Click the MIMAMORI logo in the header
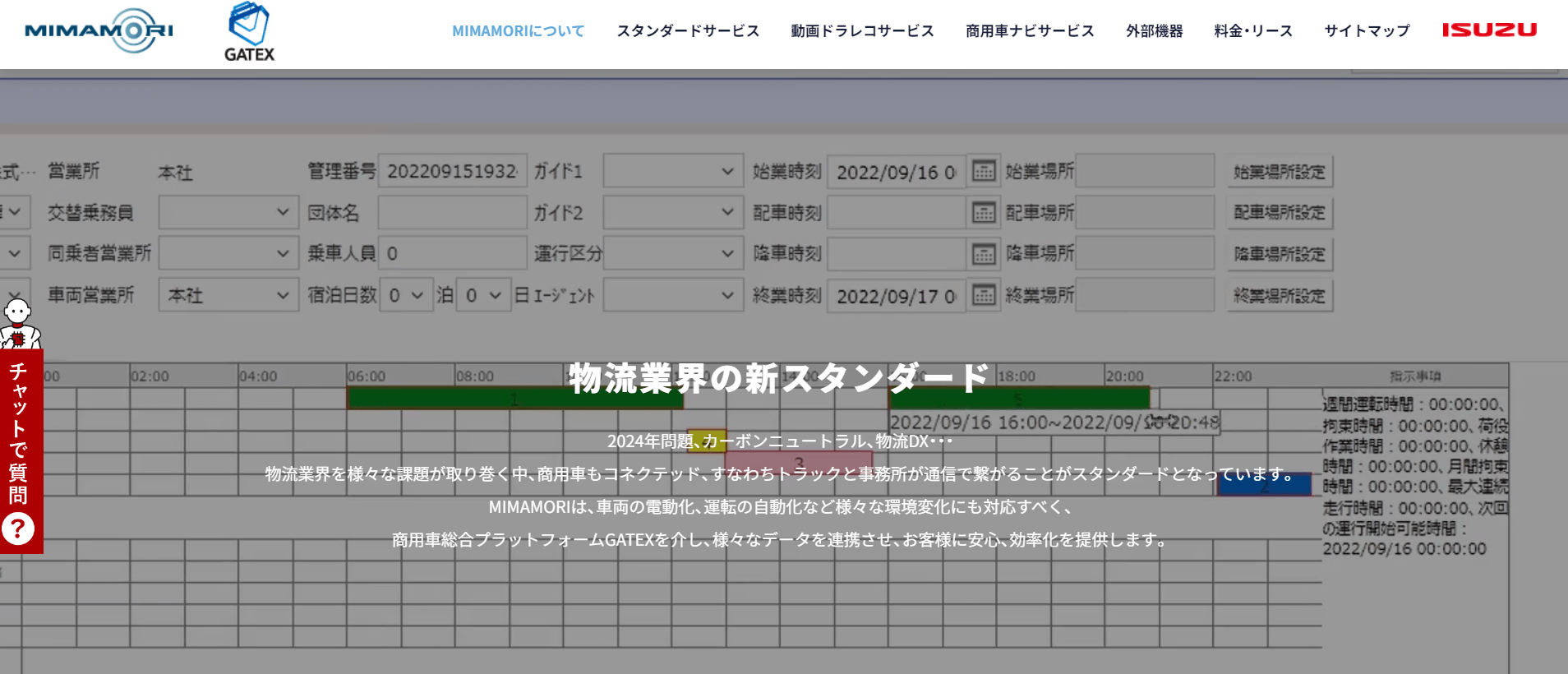Viewport: 1568px width, 674px height. coord(99,31)
